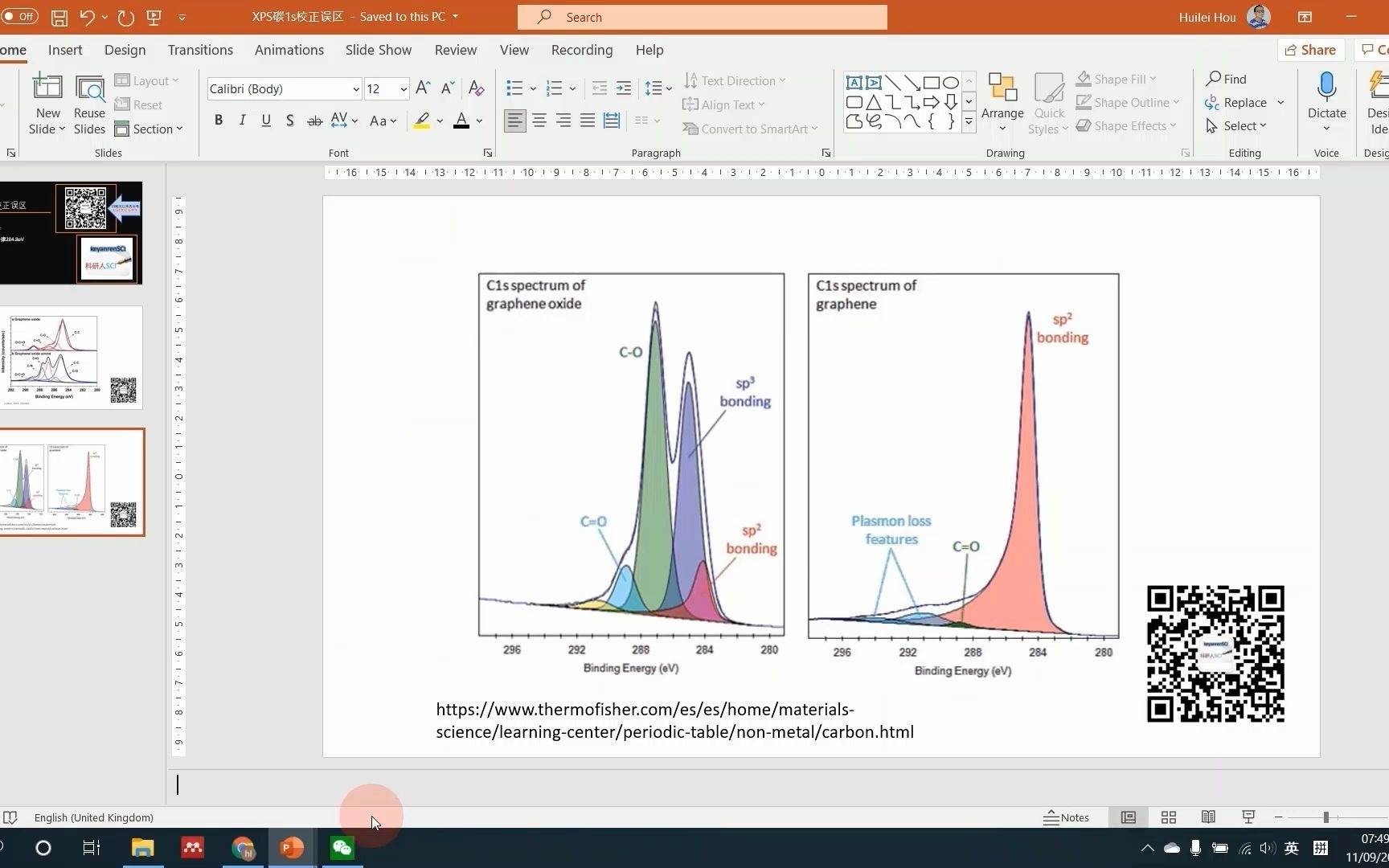Click the Bold formatting icon
1389x868 pixels.
point(219,121)
